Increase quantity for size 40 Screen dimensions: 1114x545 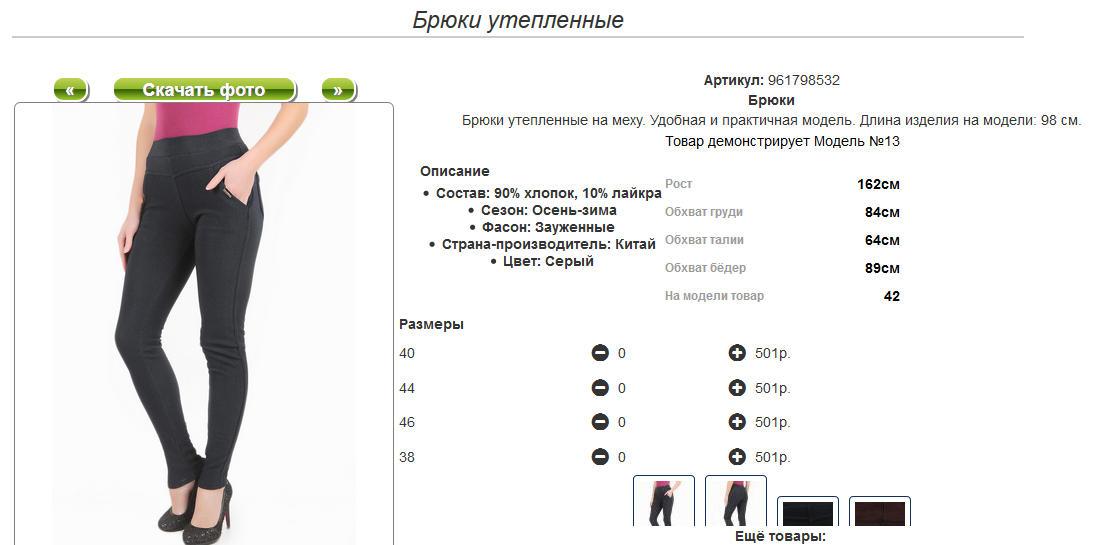point(737,353)
